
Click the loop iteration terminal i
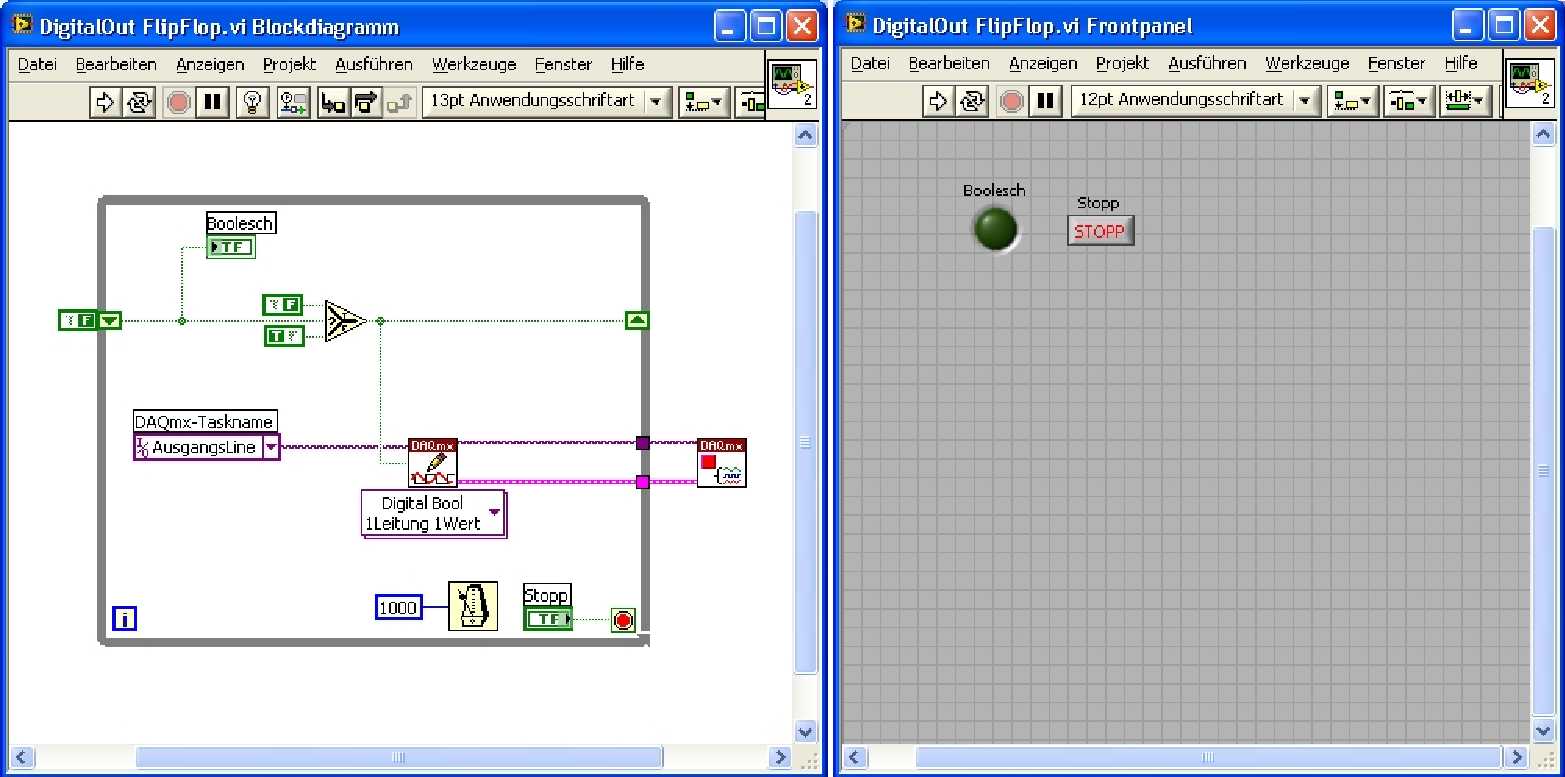point(124,619)
